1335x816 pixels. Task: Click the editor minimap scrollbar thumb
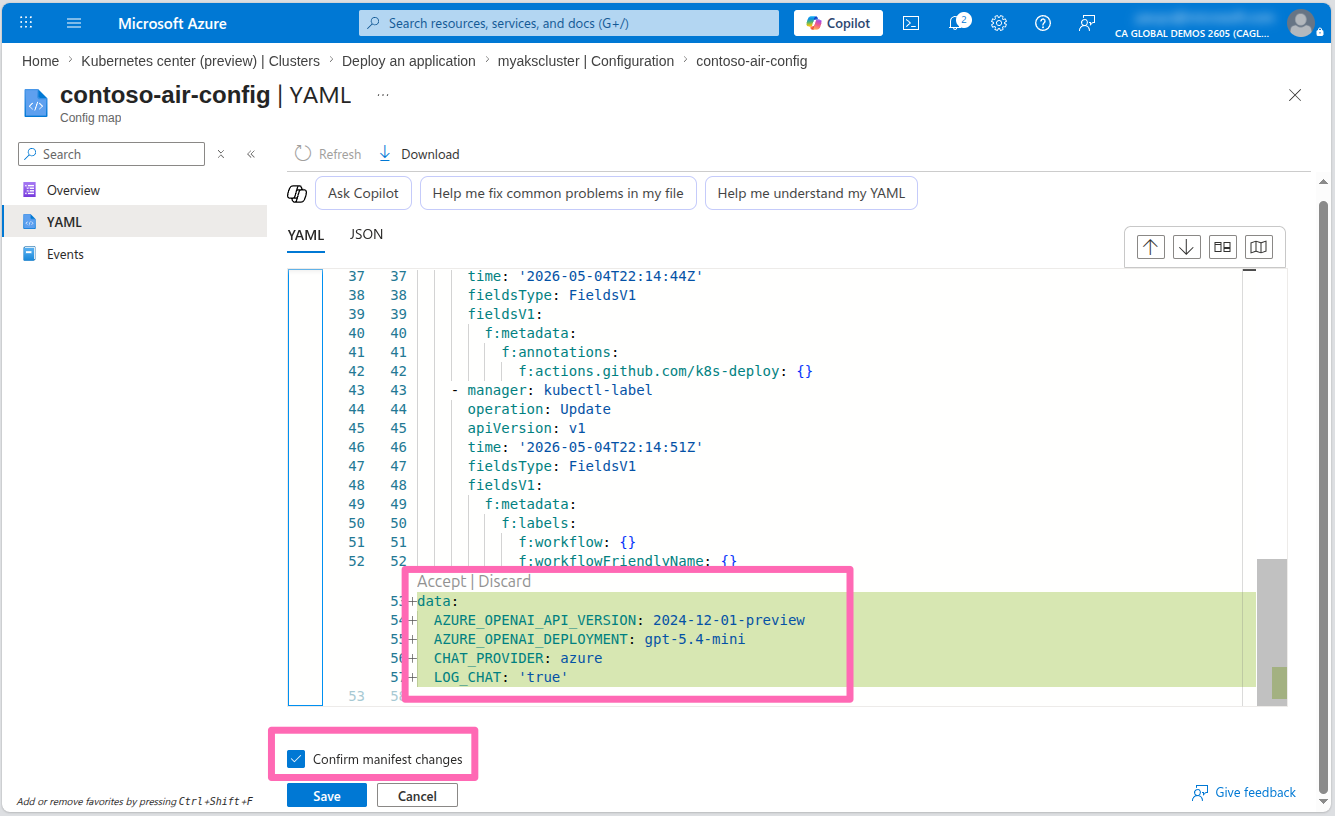tap(1271, 632)
